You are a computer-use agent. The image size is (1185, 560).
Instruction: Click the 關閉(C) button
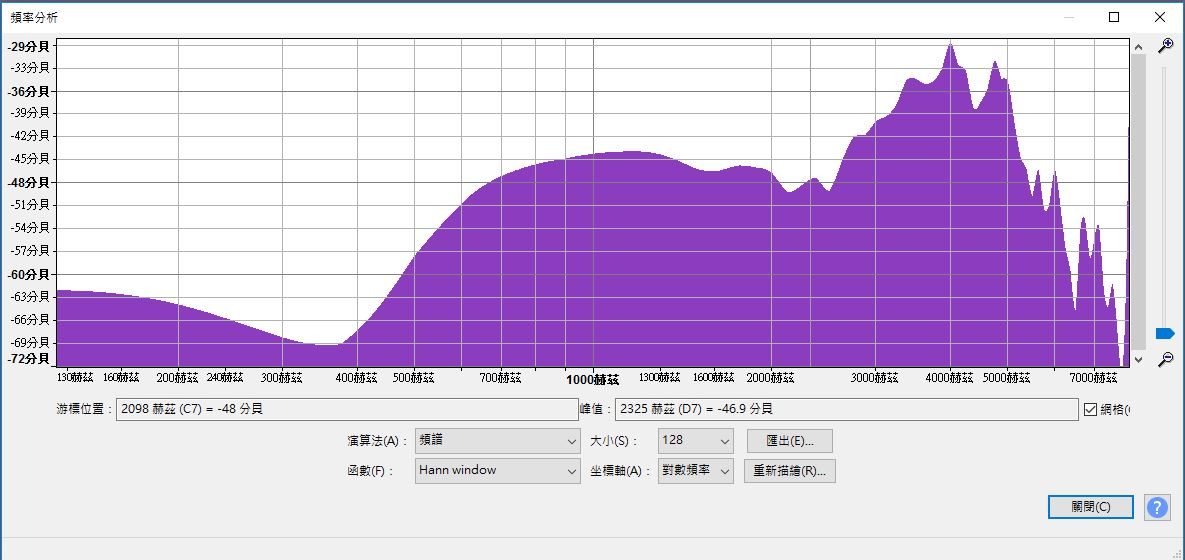tap(1090, 507)
